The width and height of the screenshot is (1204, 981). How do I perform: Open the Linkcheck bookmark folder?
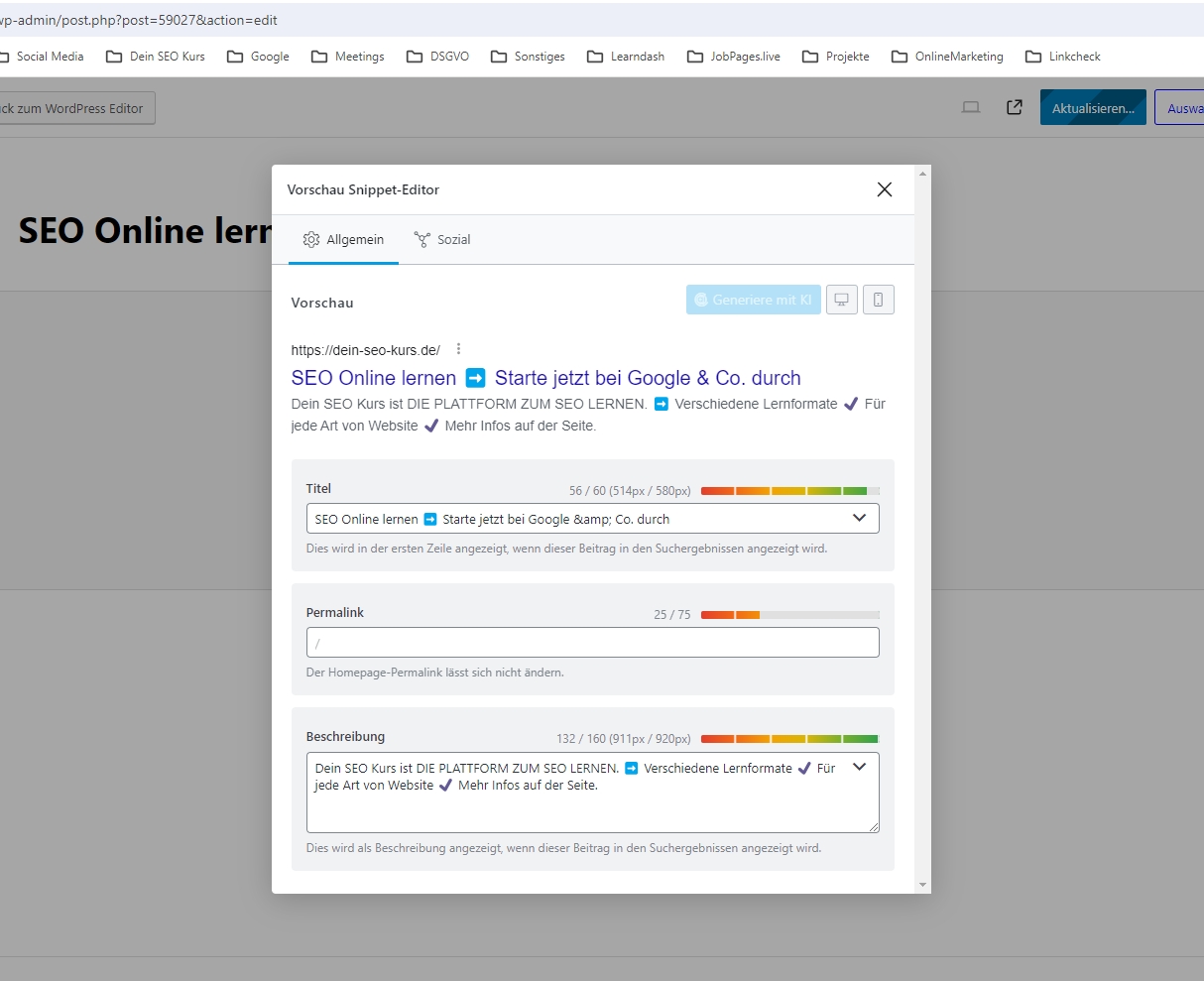click(1063, 57)
